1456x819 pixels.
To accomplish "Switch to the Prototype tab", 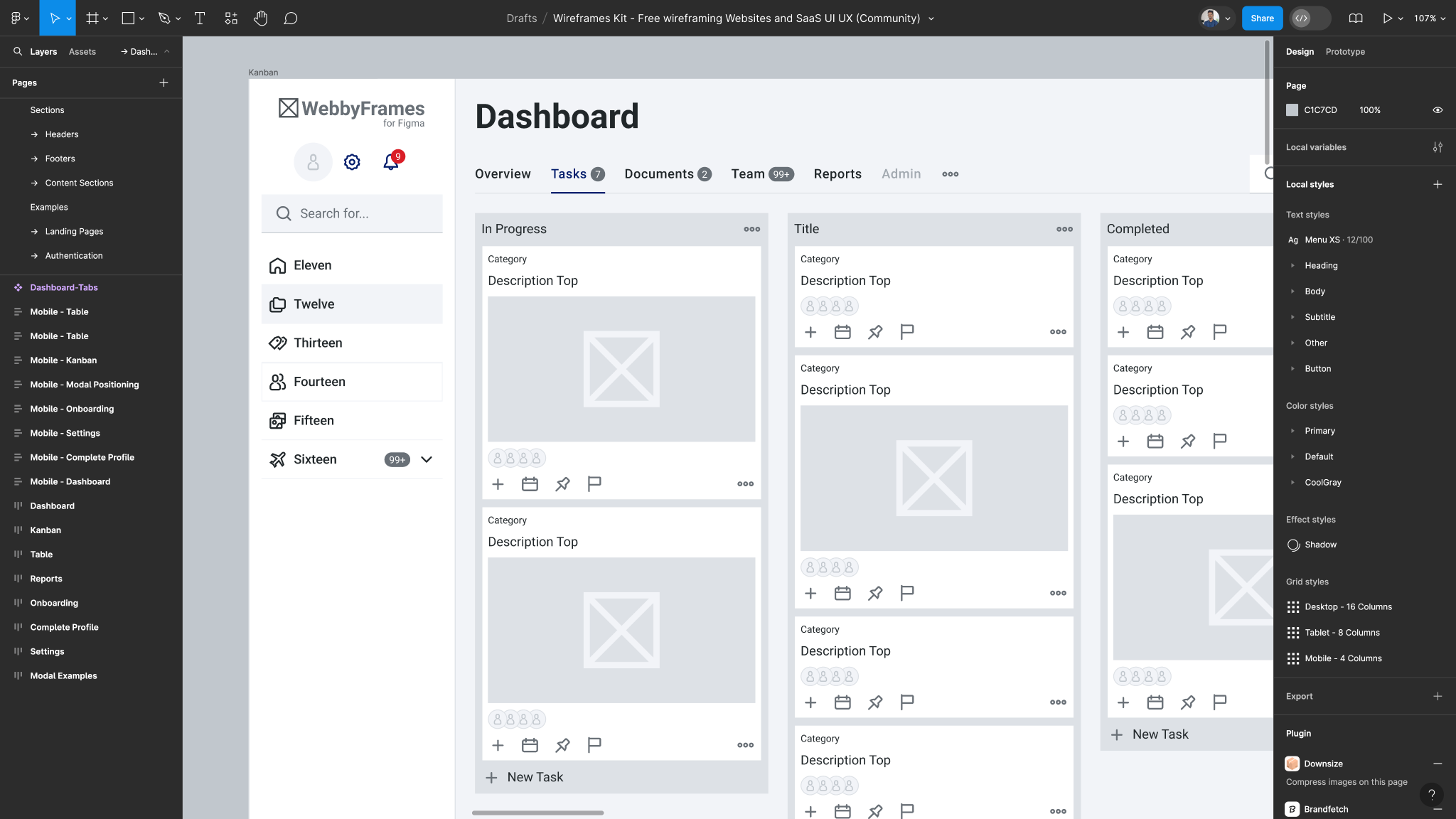I will point(1344,52).
